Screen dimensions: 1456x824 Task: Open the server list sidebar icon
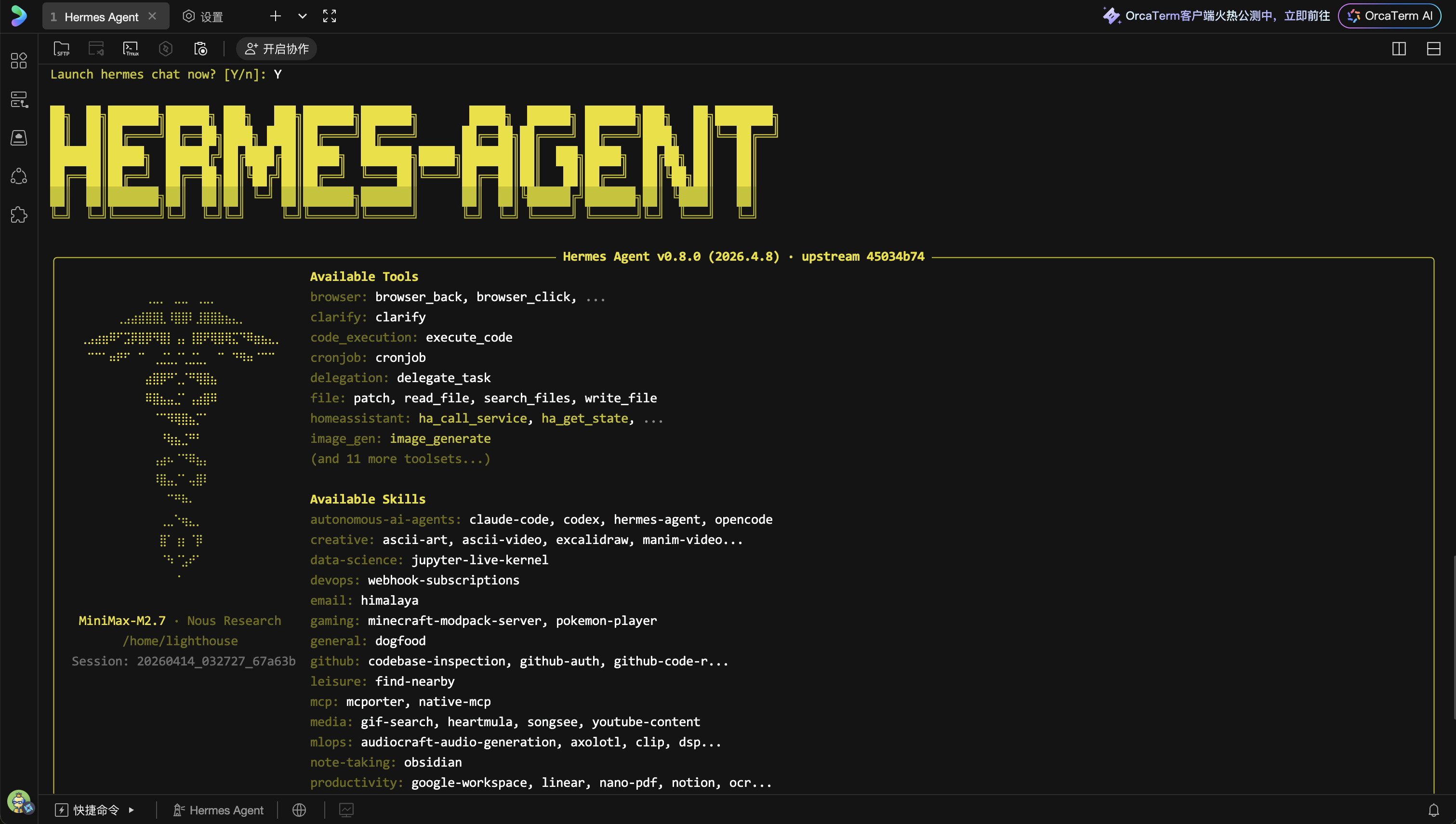coord(19,100)
